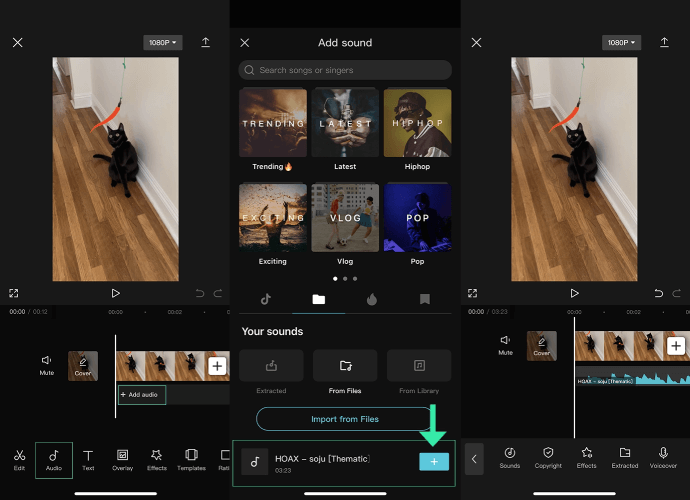
Task: Add a clip with plus in right timeline
Action: [676, 346]
